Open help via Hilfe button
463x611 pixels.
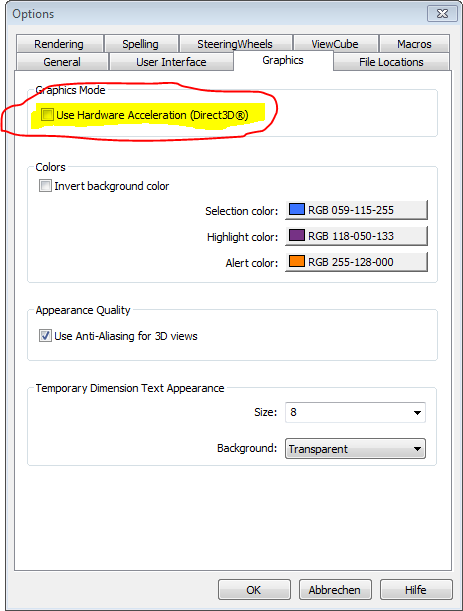pos(416,590)
